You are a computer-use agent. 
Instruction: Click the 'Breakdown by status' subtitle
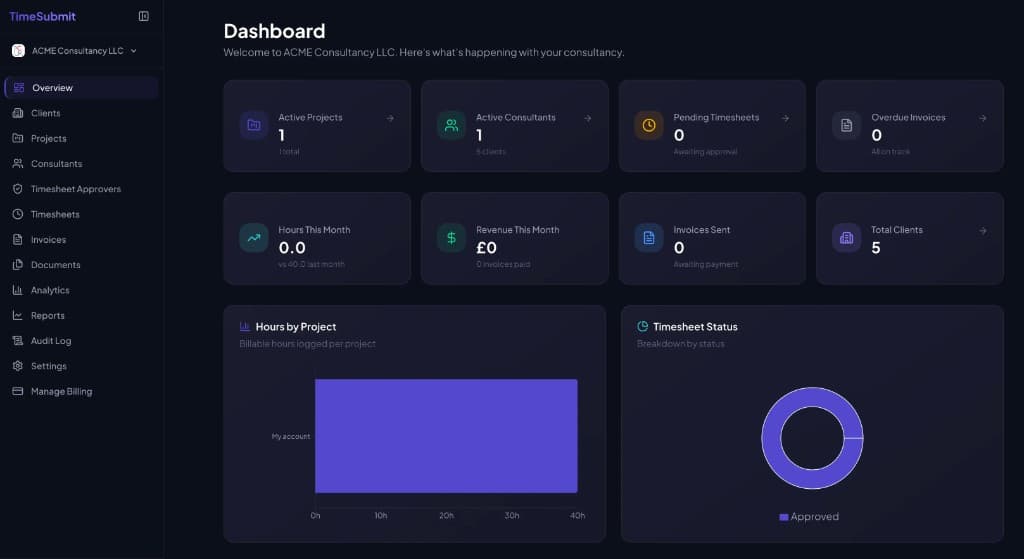click(680, 343)
